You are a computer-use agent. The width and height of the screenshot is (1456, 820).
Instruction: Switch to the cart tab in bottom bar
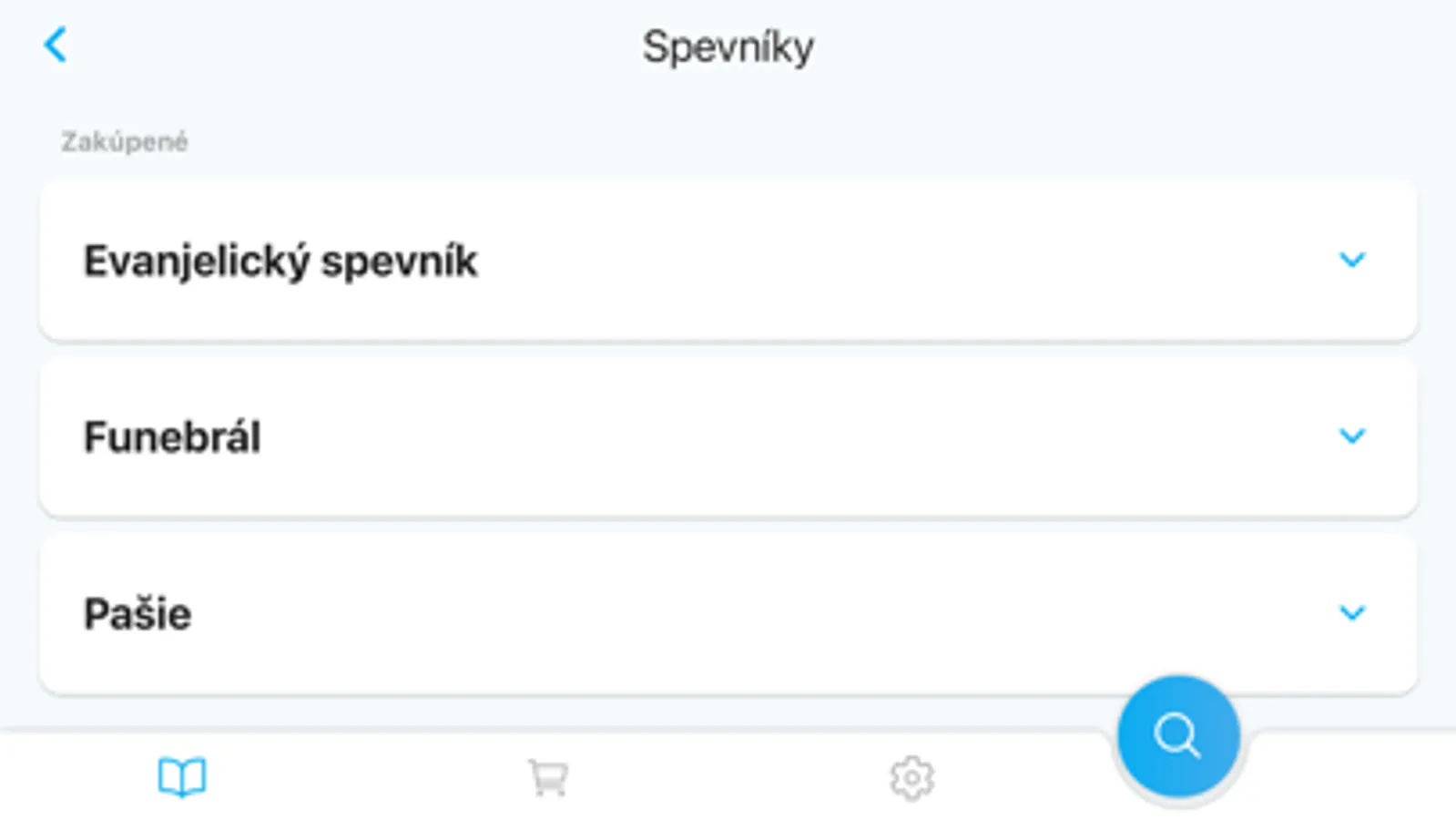click(x=547, y=778)
